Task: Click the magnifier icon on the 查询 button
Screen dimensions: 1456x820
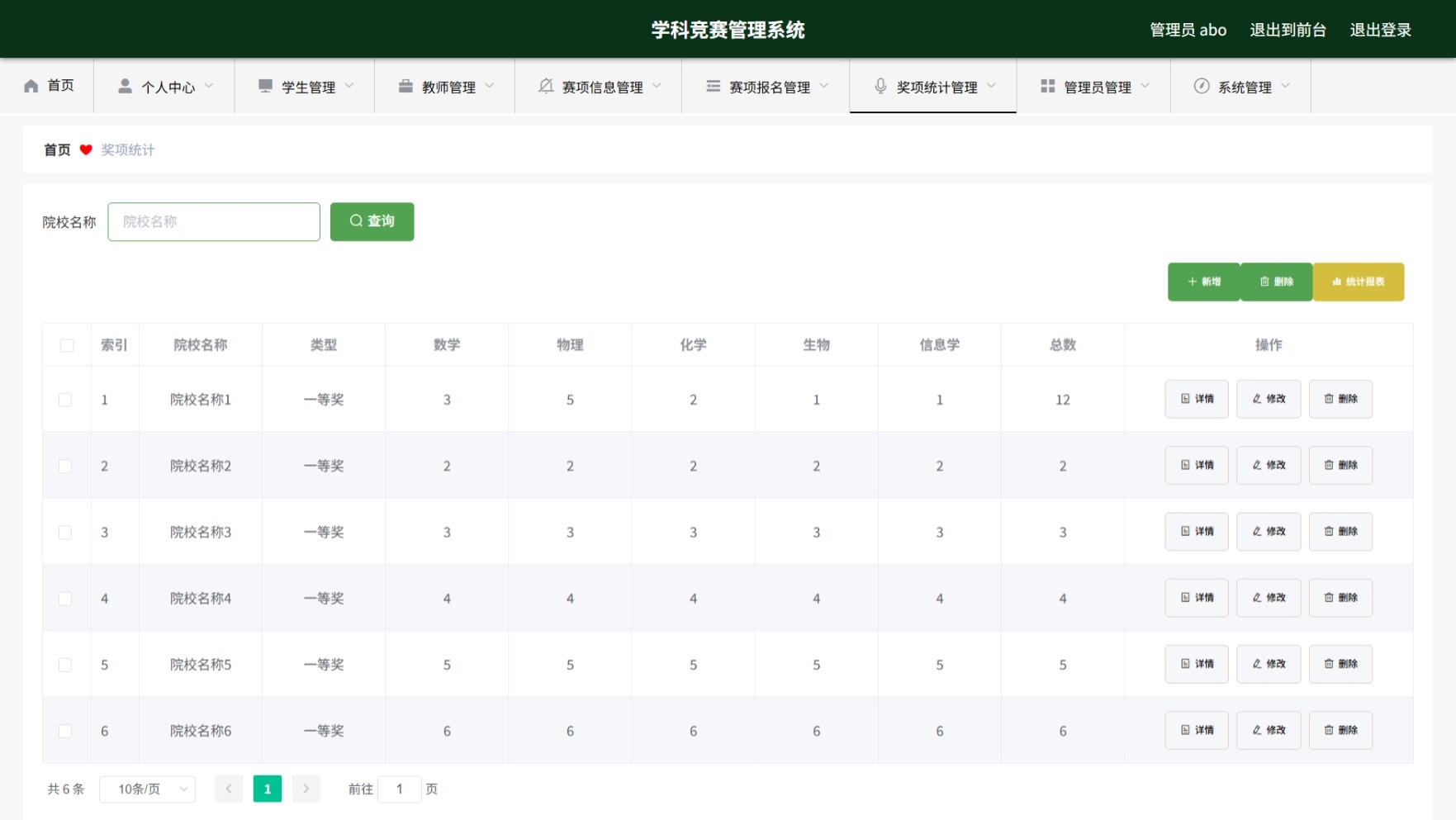Action: pyautogui.click(x=356, y=220)
